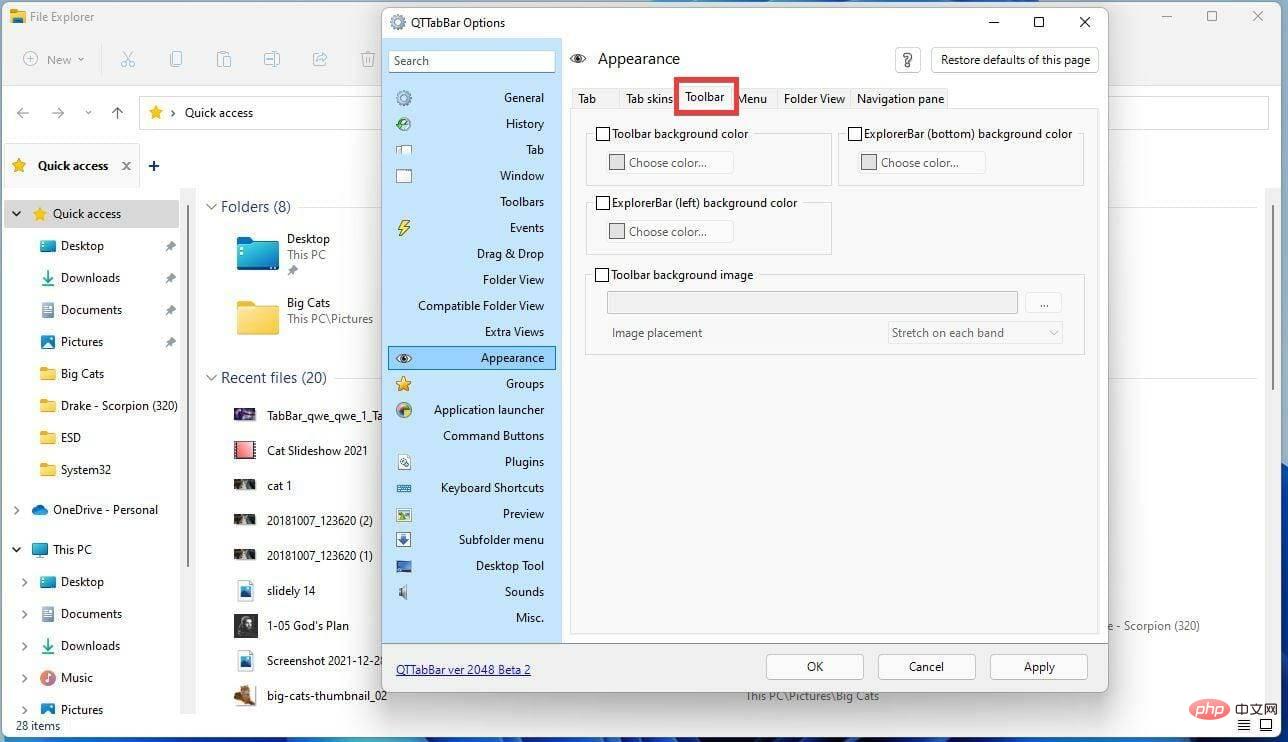Click the History clock icon in options

(x=404, y=124)
